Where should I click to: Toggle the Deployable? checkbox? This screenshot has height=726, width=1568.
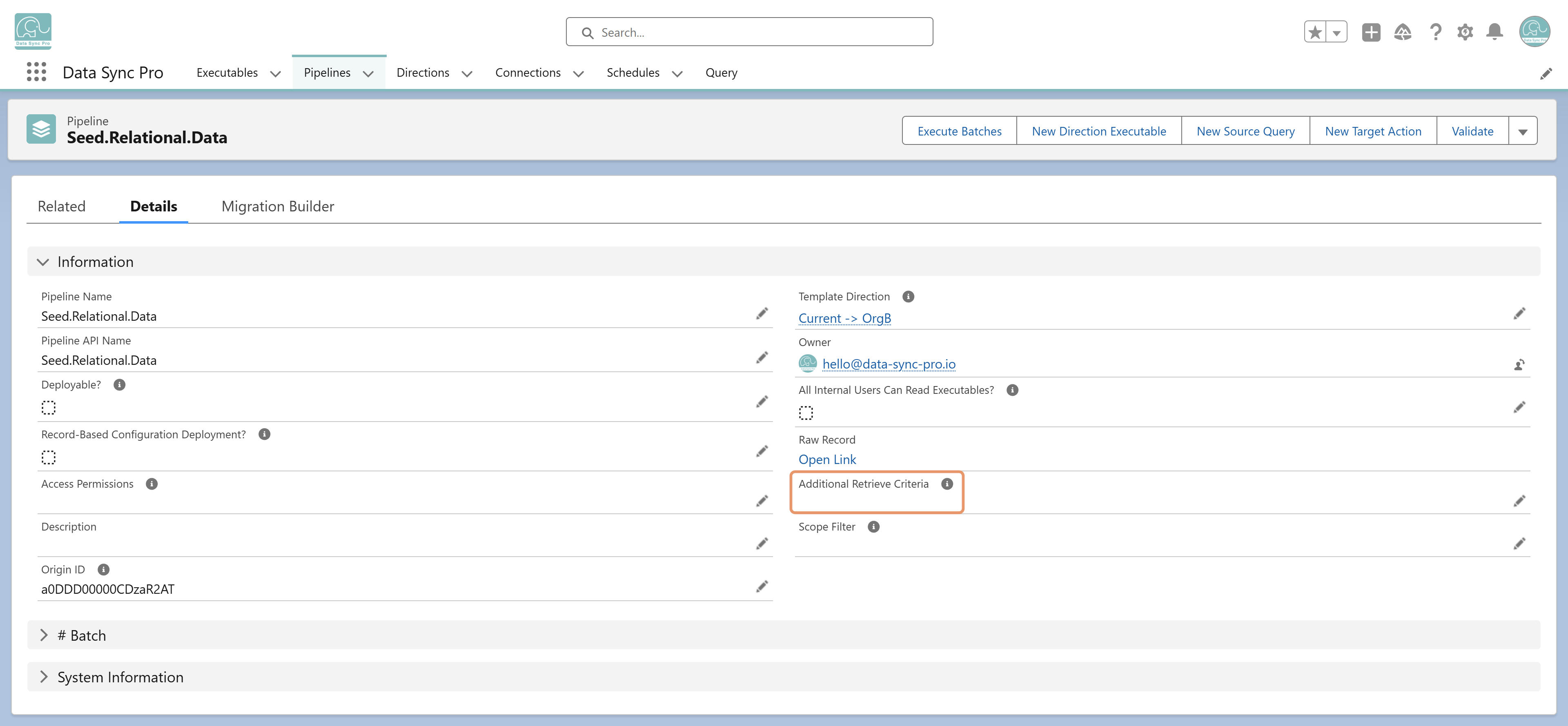click(x=49, y=408)
